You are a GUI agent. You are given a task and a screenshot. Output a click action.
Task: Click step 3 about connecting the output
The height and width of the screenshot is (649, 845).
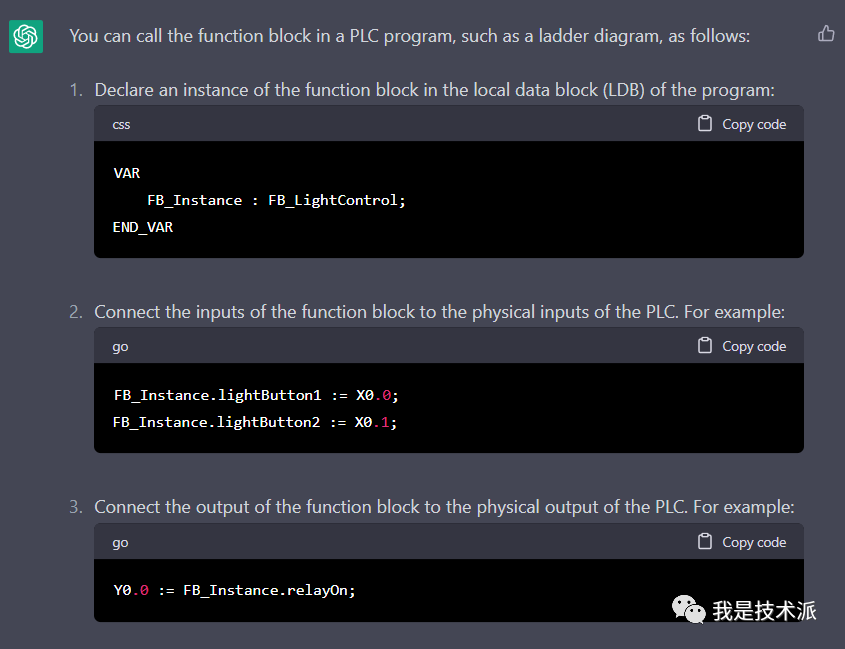444,507
